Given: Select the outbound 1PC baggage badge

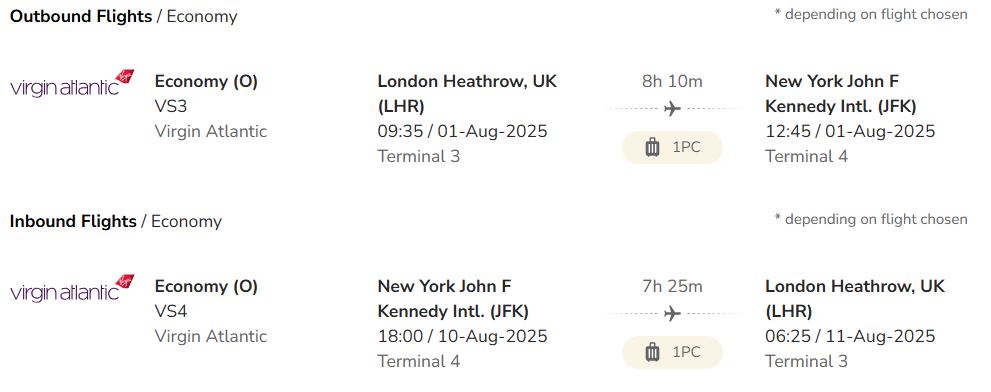Looking at the screenshot, I should [x=672, y=147].
